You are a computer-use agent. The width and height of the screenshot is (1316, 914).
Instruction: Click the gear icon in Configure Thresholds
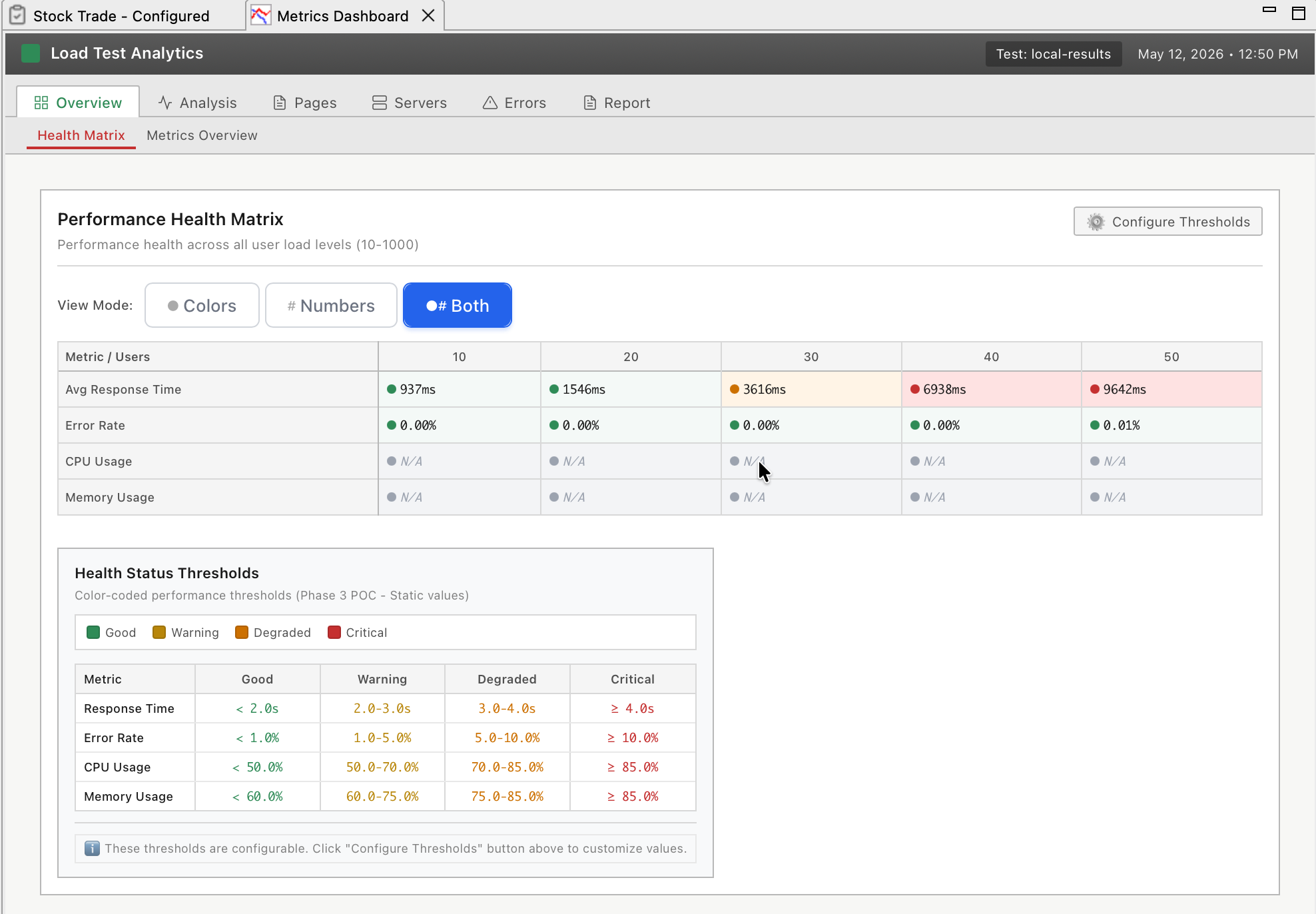1096,222
